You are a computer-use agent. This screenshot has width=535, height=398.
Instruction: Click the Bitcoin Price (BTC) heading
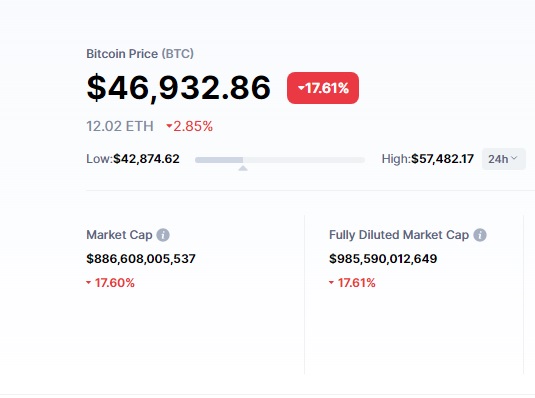(140, 54)
